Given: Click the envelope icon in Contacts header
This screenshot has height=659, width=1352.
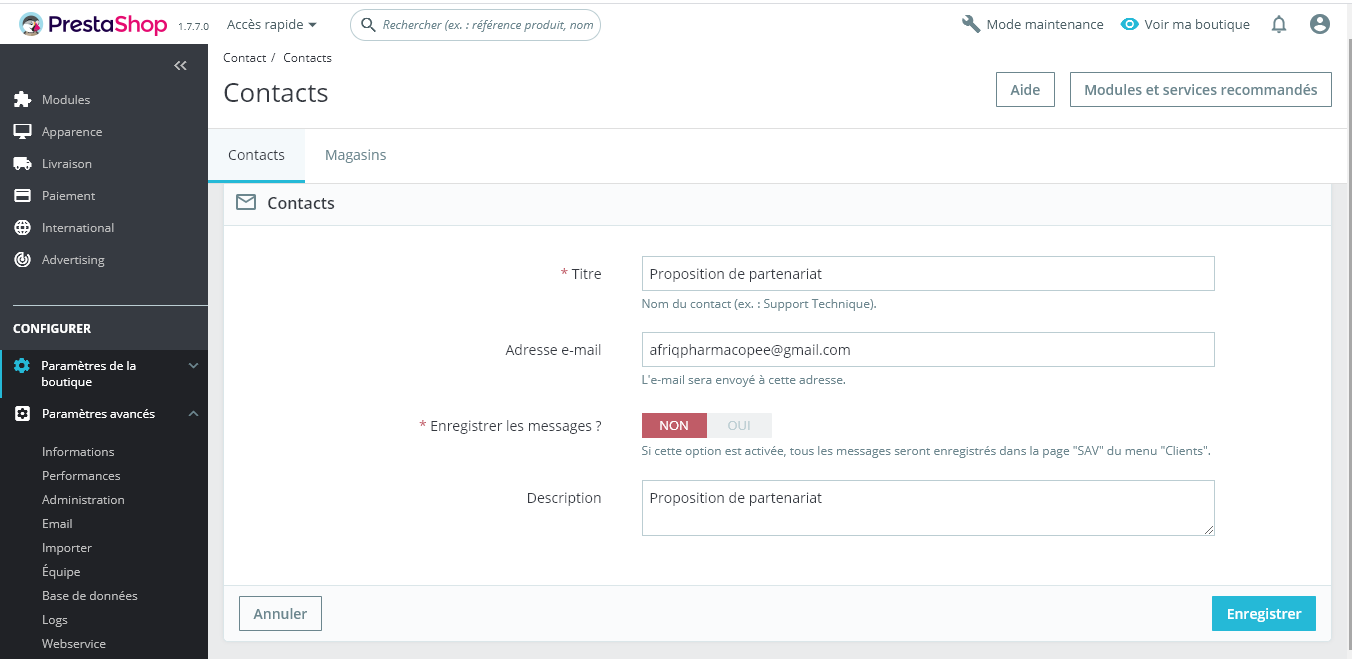Looking at the screenshot, I should coord(246,203).
